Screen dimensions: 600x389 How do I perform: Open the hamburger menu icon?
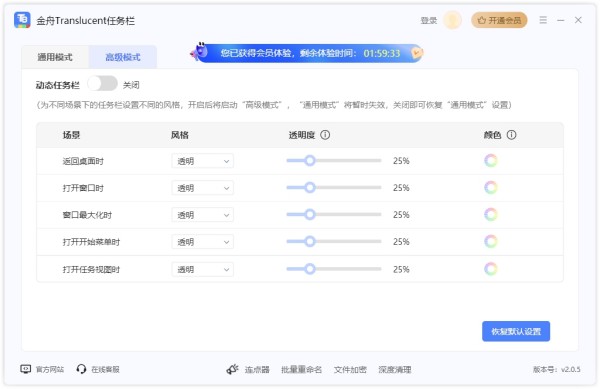(x=543, y=20)
